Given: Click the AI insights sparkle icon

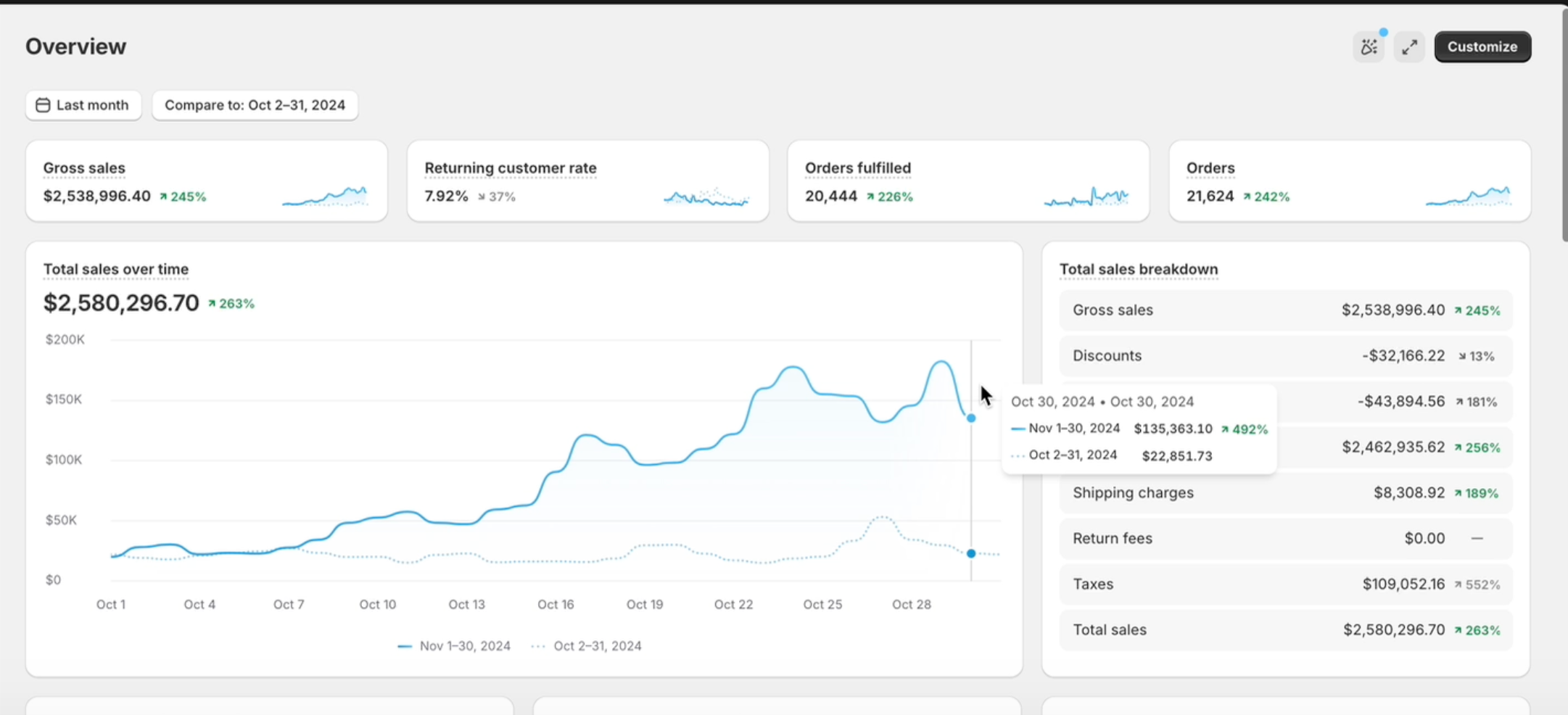Looking at the screenshot, I should click(1368, 46).
